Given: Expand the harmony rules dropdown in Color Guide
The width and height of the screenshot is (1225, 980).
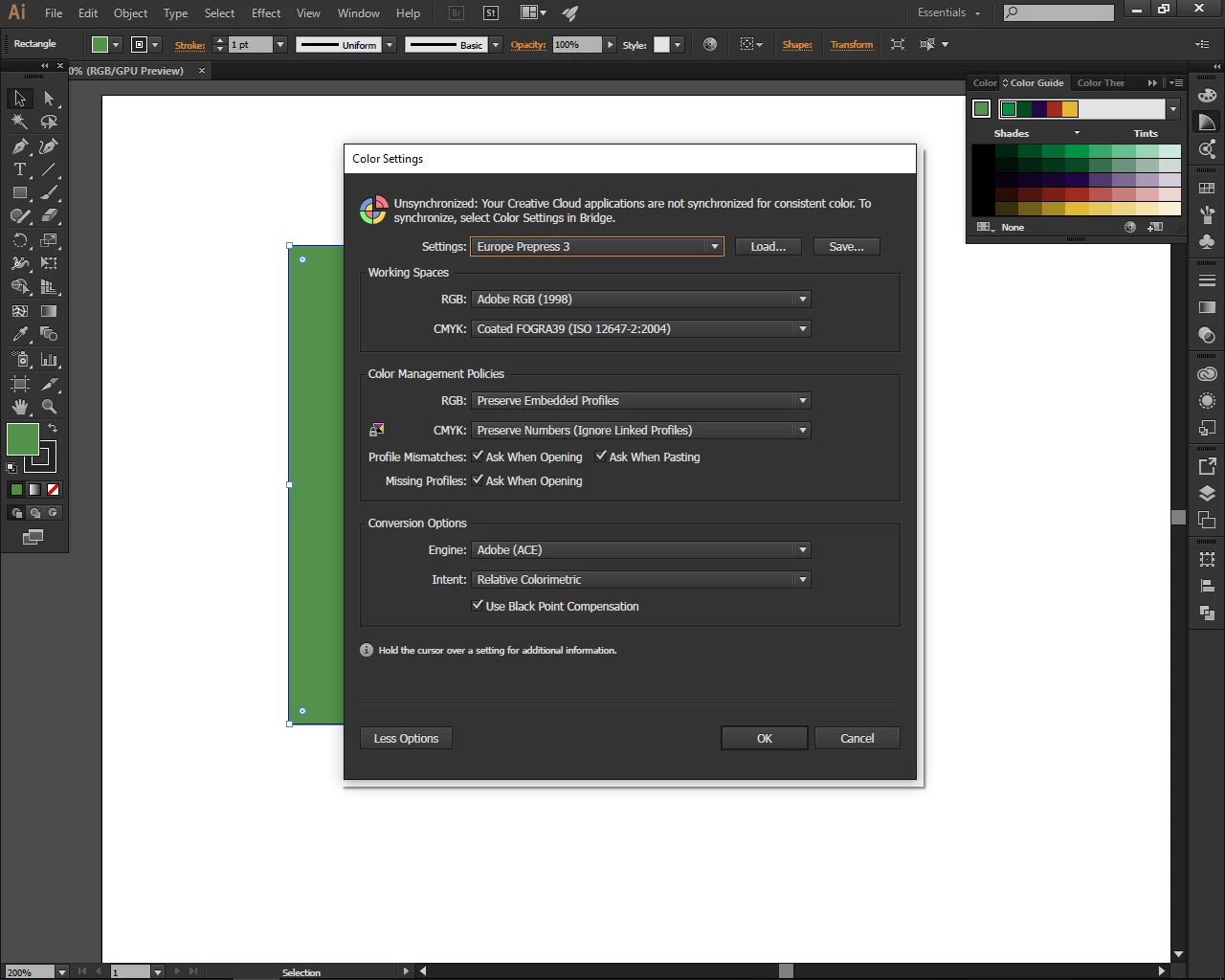Looking at the screenshot, I should pyautogui.click(x=1172, y=109).
